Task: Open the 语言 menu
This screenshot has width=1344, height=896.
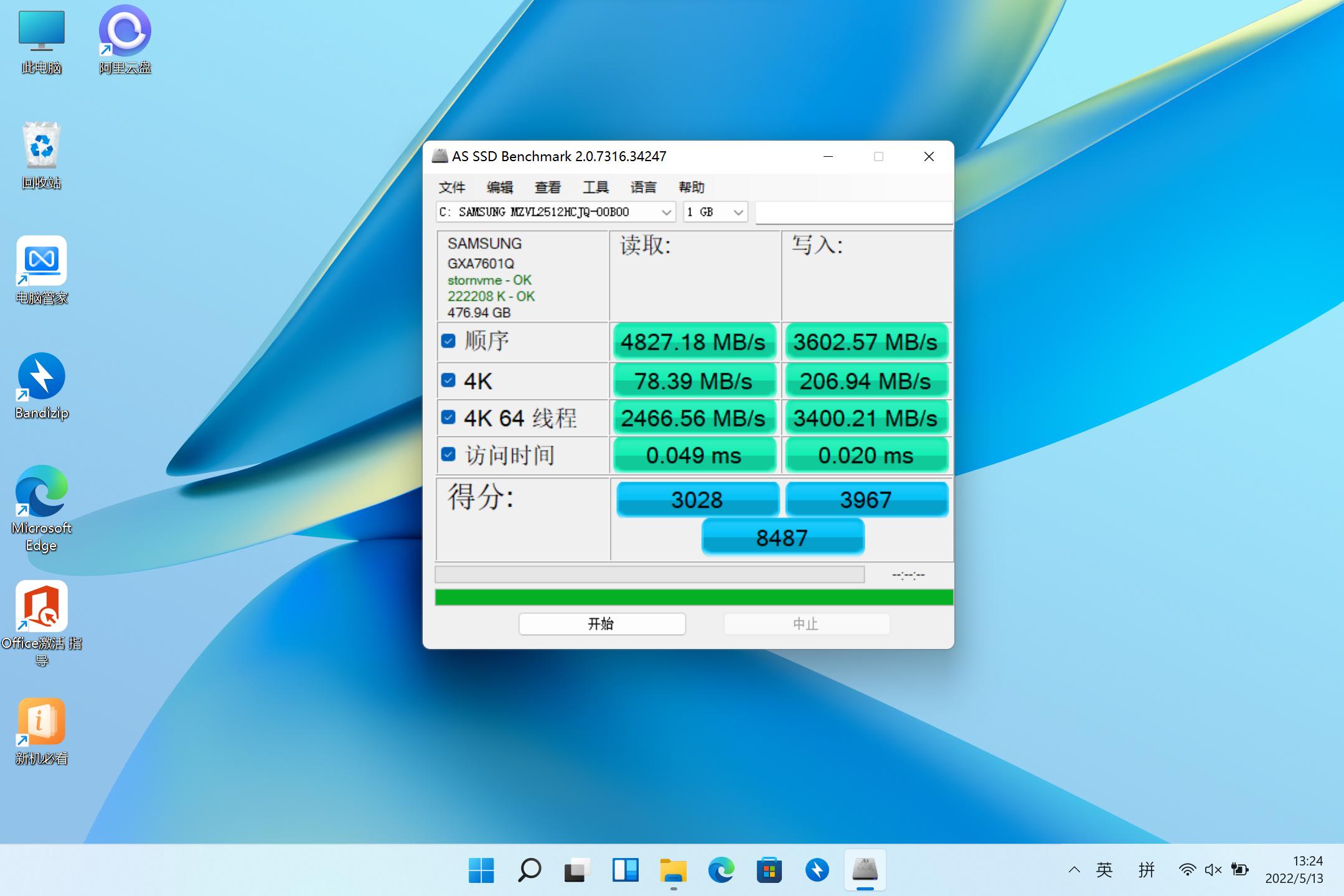Action: [644, 187]
